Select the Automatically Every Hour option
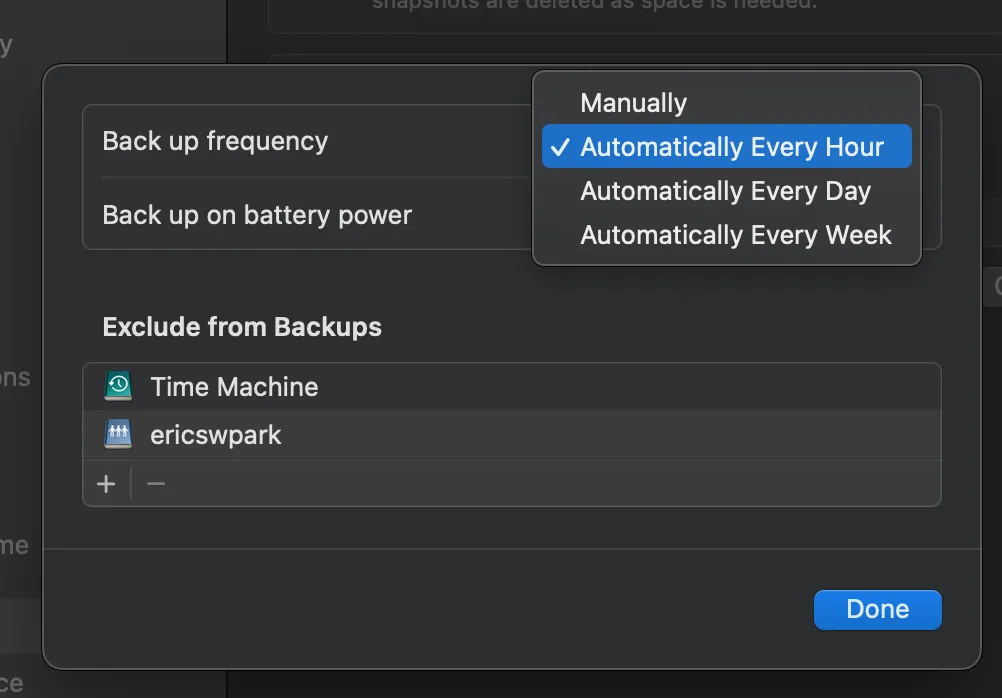 pos(732,147)
